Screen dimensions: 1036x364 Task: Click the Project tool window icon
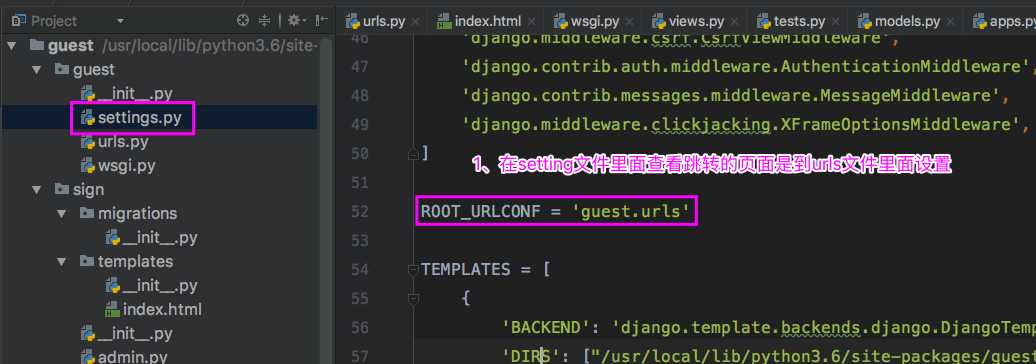pos(18,21)
